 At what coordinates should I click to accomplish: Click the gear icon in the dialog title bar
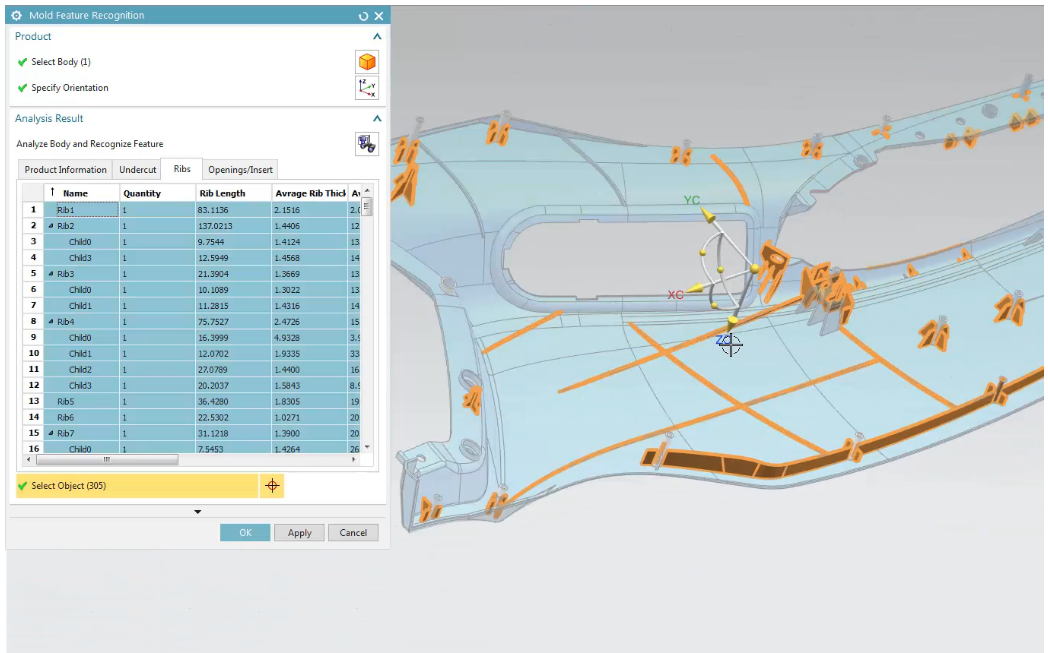[14, 15]
